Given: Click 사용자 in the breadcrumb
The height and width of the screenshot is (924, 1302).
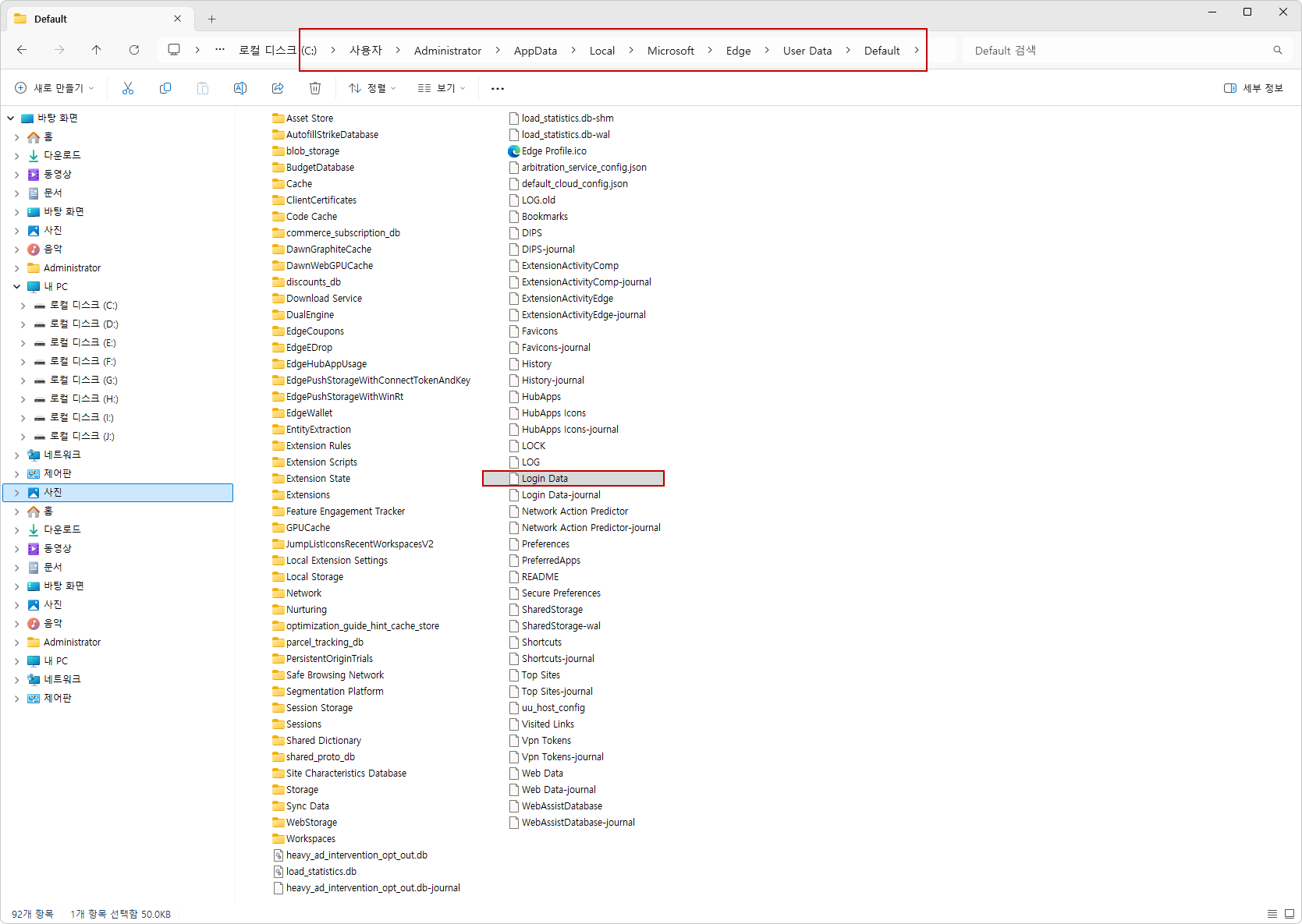Looking at the screenshot, I should point(366,51).
